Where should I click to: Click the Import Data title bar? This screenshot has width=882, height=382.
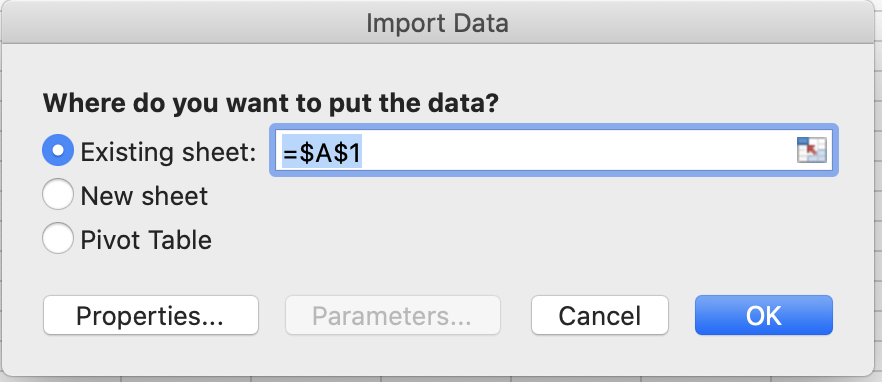[x=437, y=24]
